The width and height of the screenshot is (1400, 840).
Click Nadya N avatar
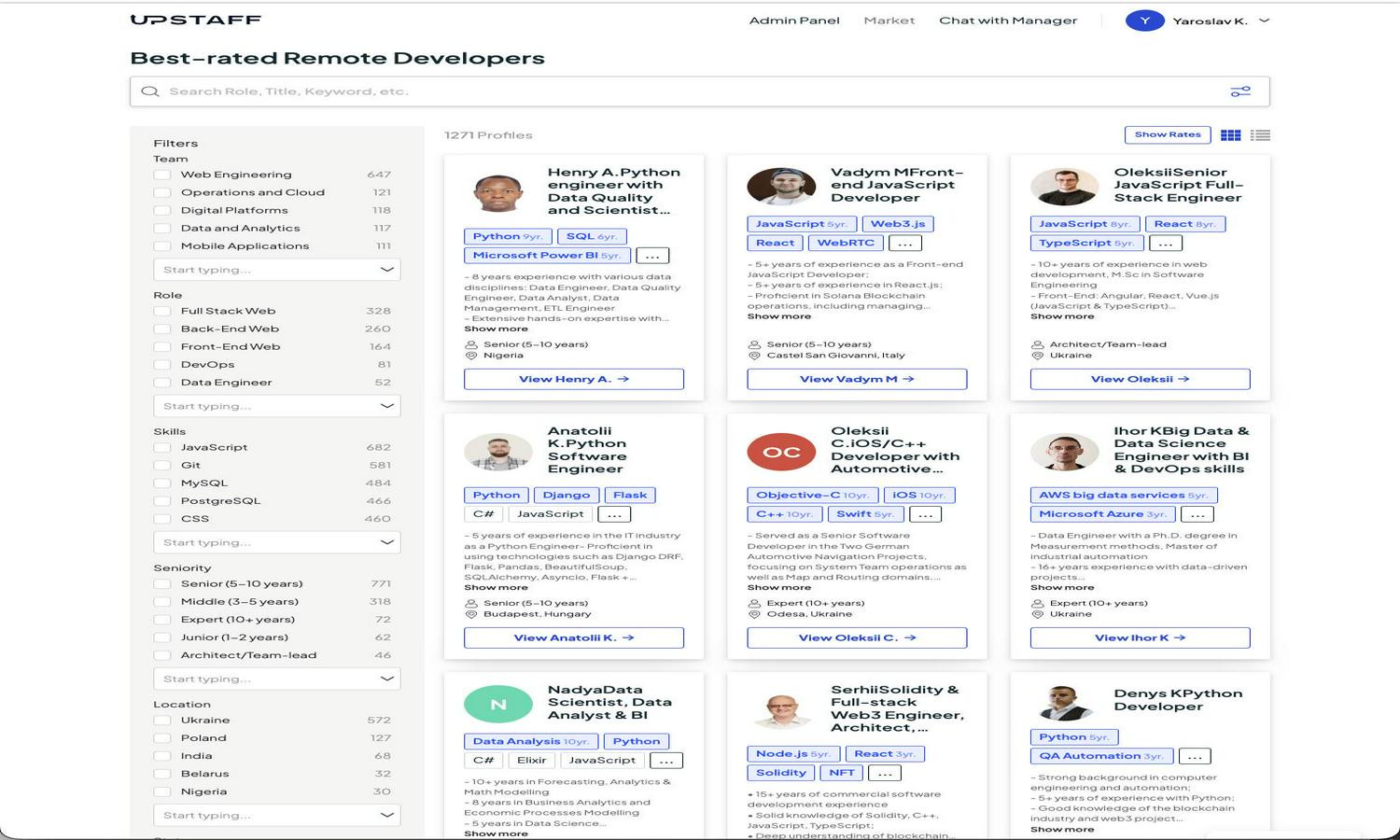point(498,705)
